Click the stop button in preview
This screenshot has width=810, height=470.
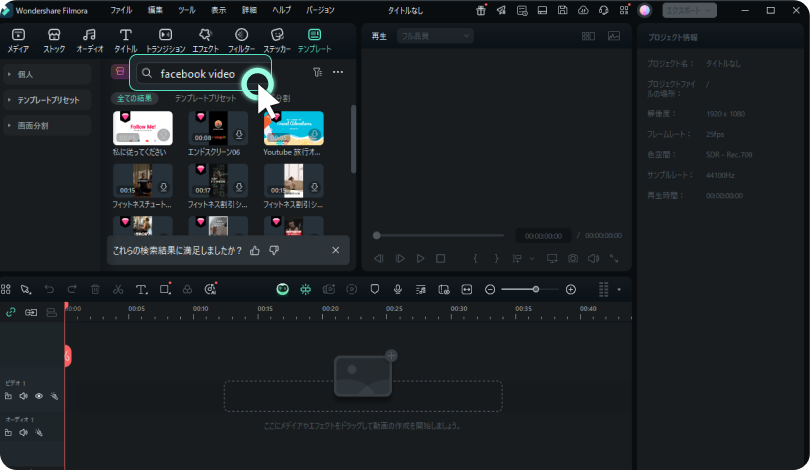click(x=441, y=258)
